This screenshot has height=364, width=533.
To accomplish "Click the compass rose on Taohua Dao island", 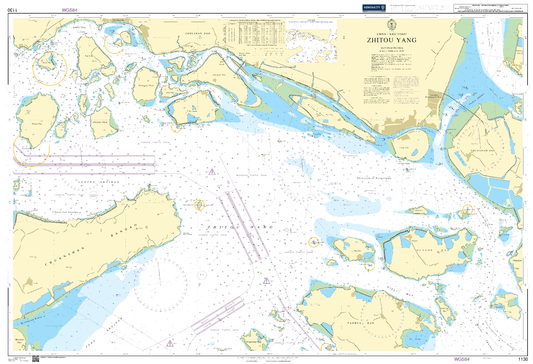I will pos(382,316).
